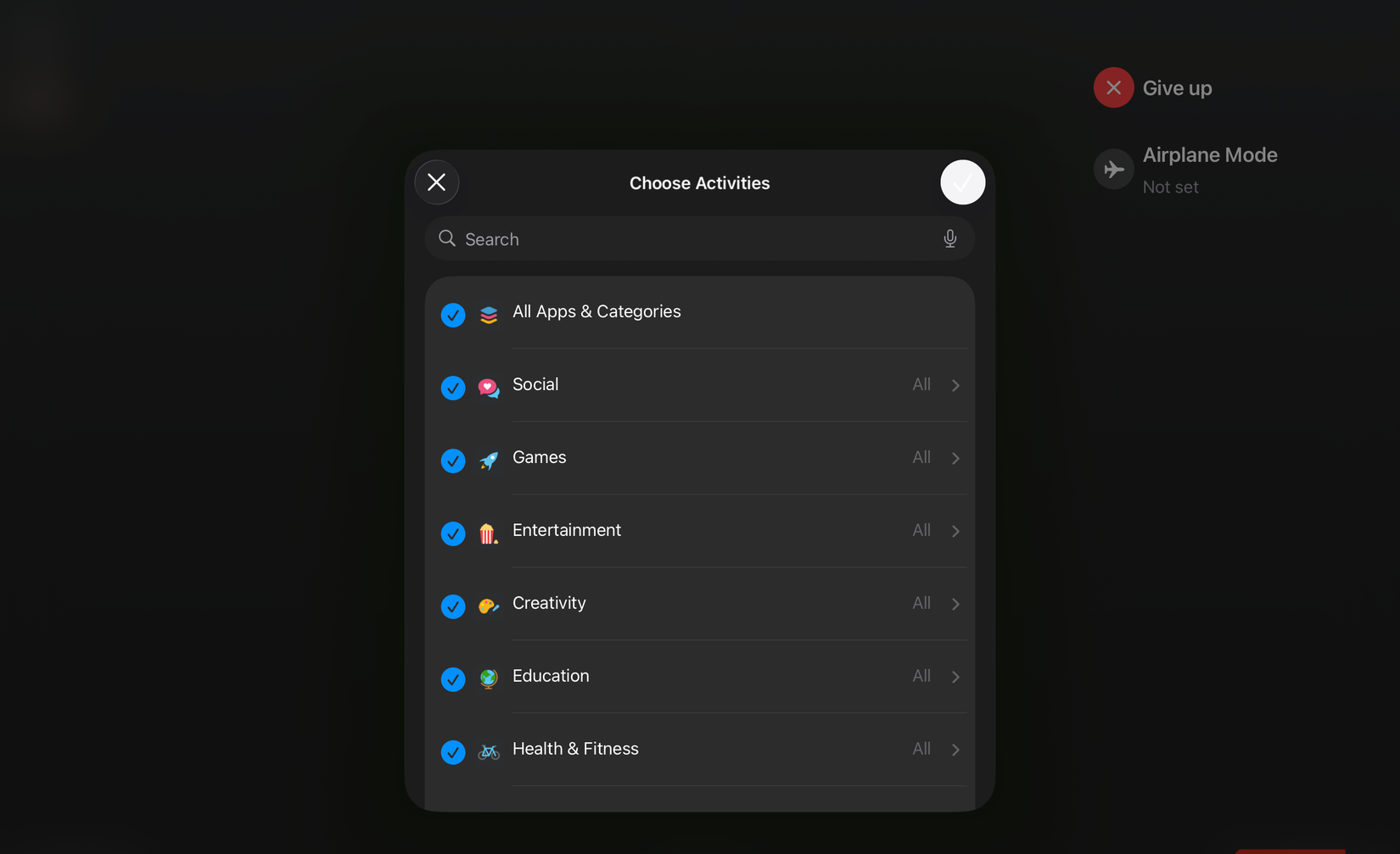
Task: Uncheck the Social category checkbox
Action: 452,388
